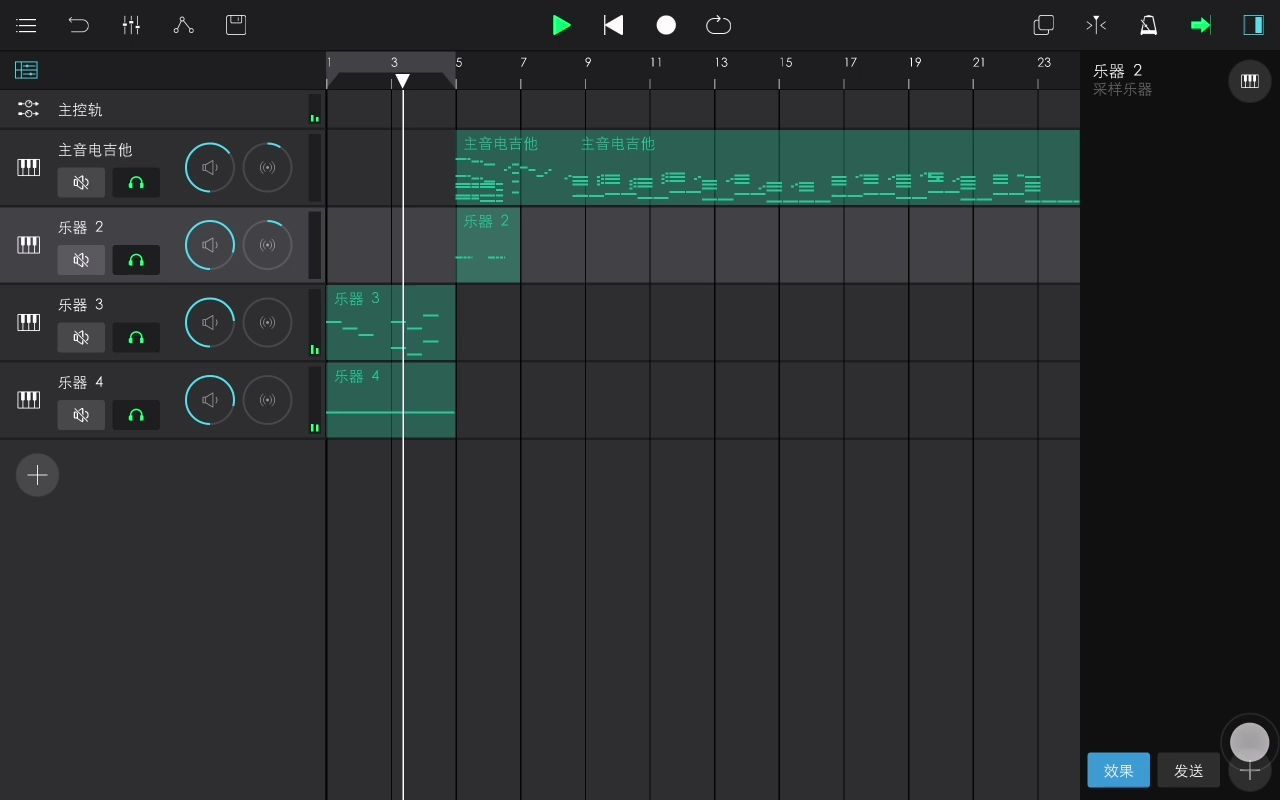Solo the 主音电吉他 track with headphones

(136, 182)
